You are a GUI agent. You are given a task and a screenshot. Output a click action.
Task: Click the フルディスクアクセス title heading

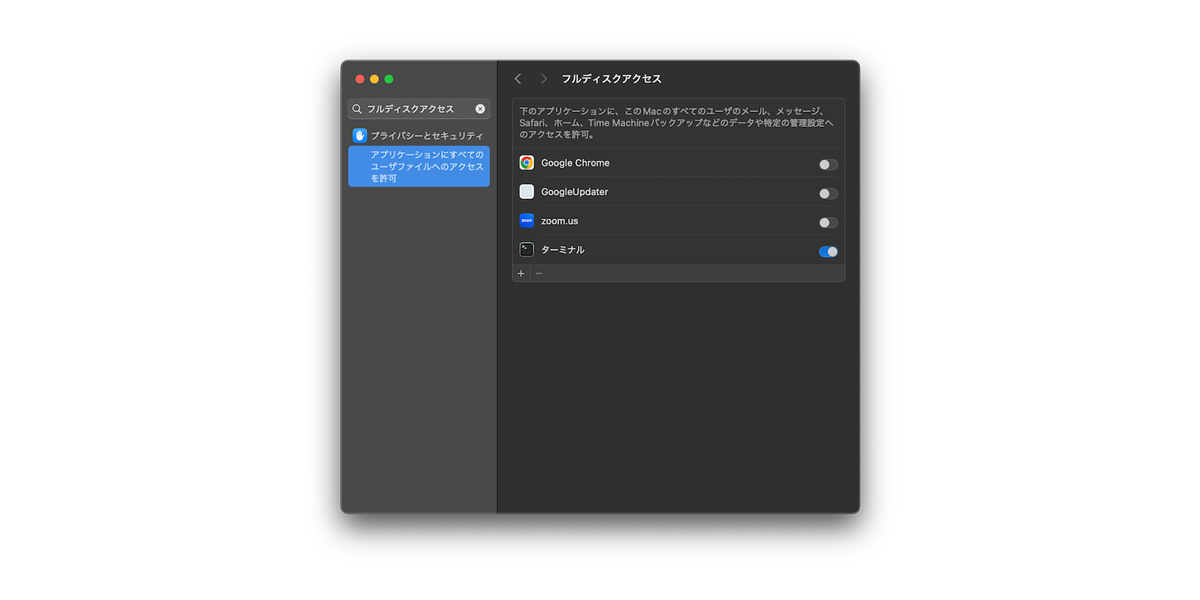point(611,79)
